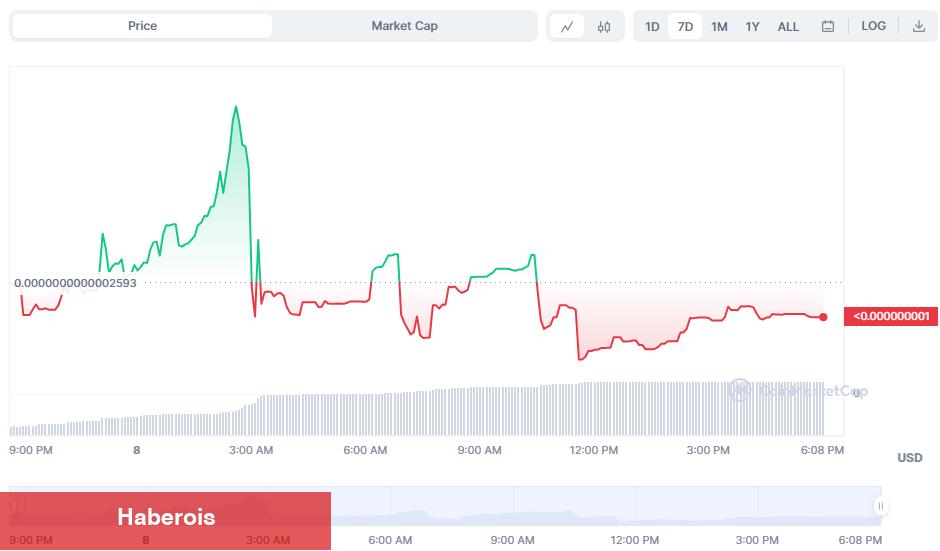
Task: Click the 9:00 AM axis label on main chart
Action: pos(480,450)
